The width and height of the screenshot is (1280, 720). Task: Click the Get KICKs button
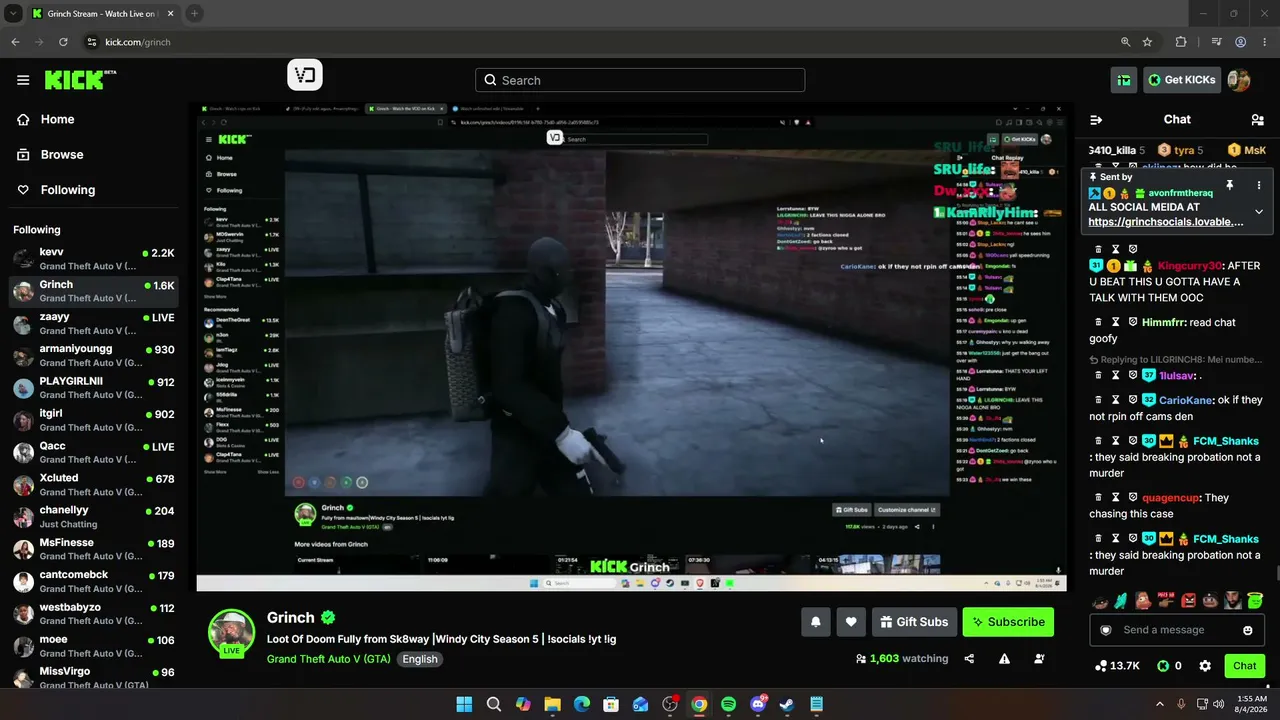pyautogui.click(x=1182, y=80)
